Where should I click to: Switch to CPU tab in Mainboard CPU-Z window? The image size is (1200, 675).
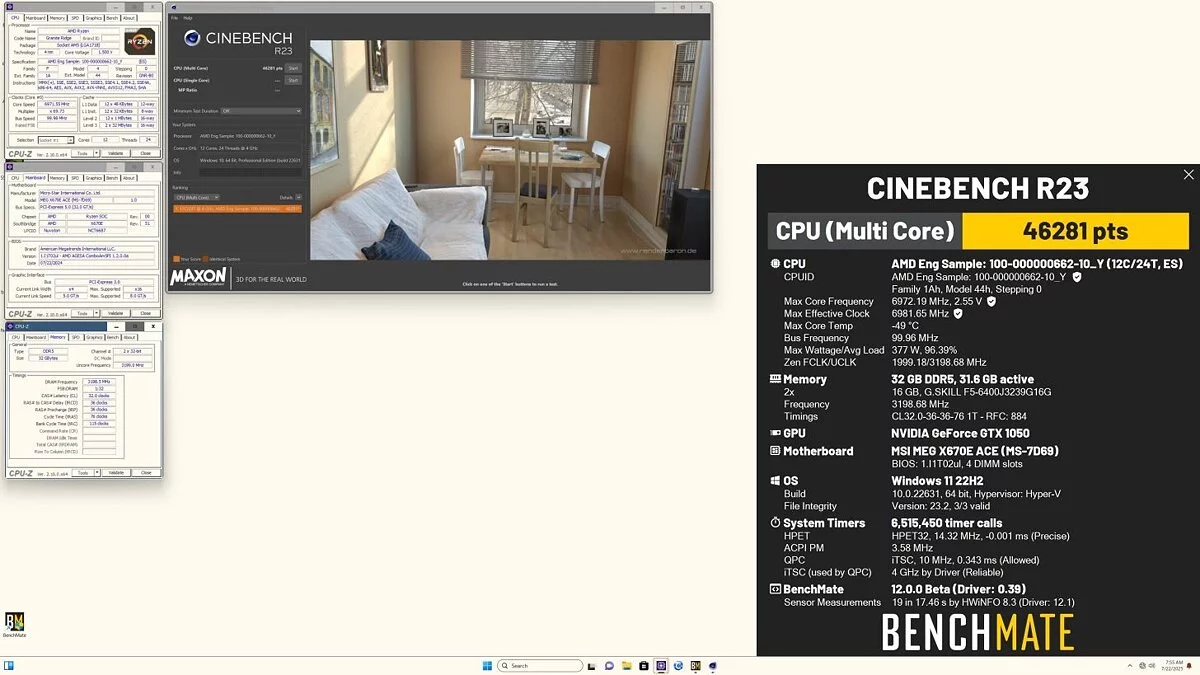pos(15,178)
